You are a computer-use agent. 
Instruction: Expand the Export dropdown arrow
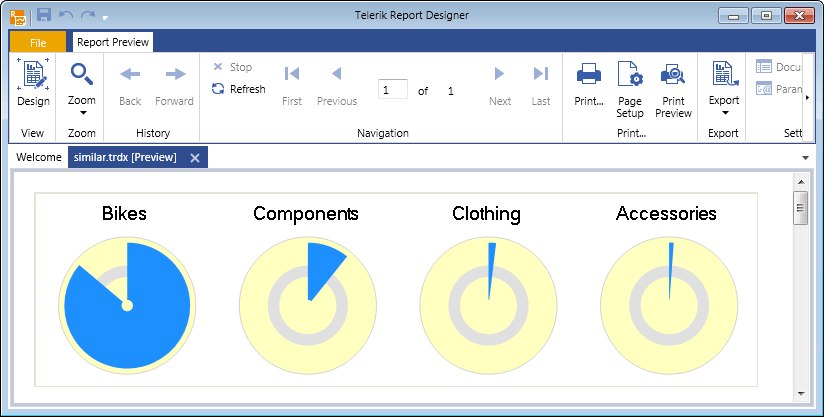(725, 113)
